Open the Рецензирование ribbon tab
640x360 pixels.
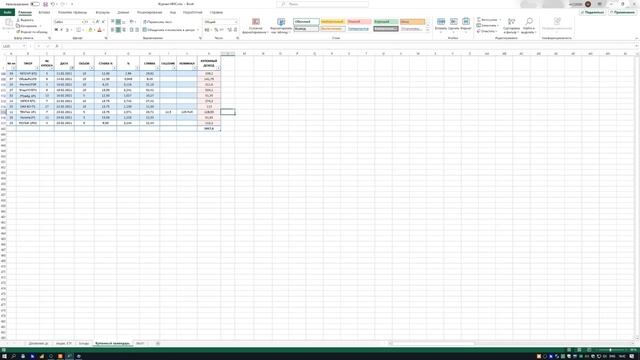click(149, 12)
